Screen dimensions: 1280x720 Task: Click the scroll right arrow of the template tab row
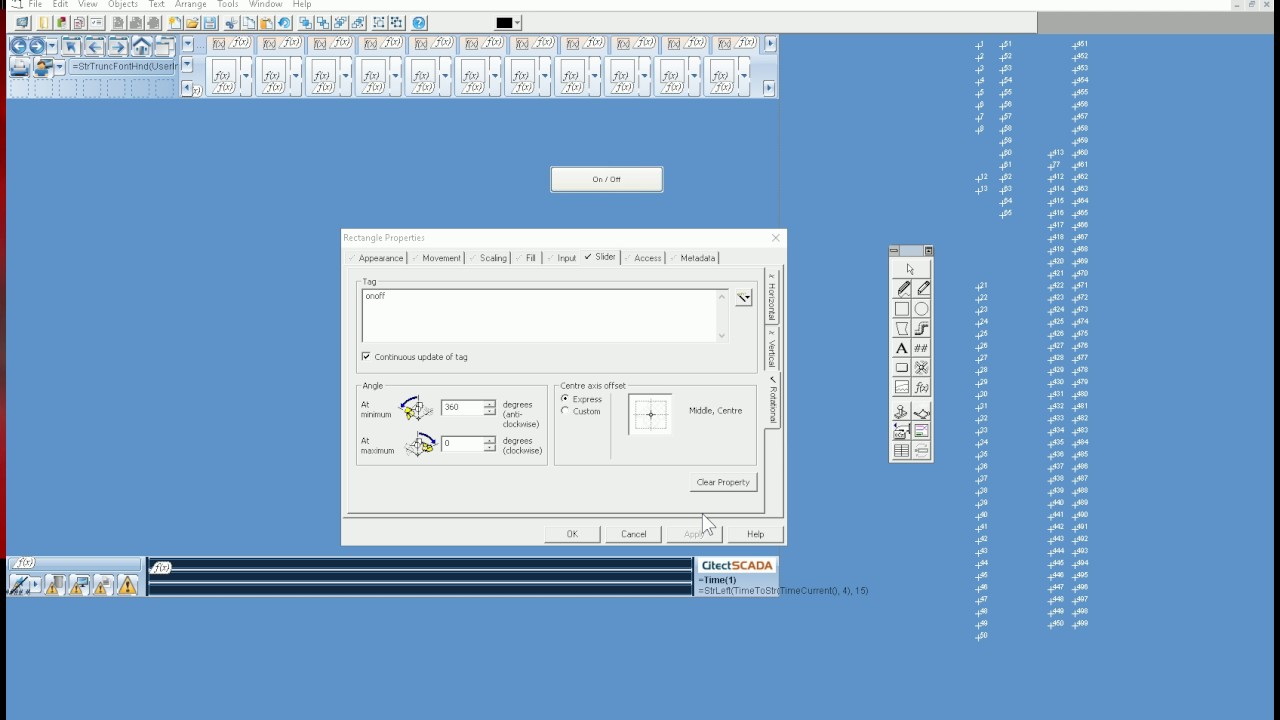coord(770,44)
